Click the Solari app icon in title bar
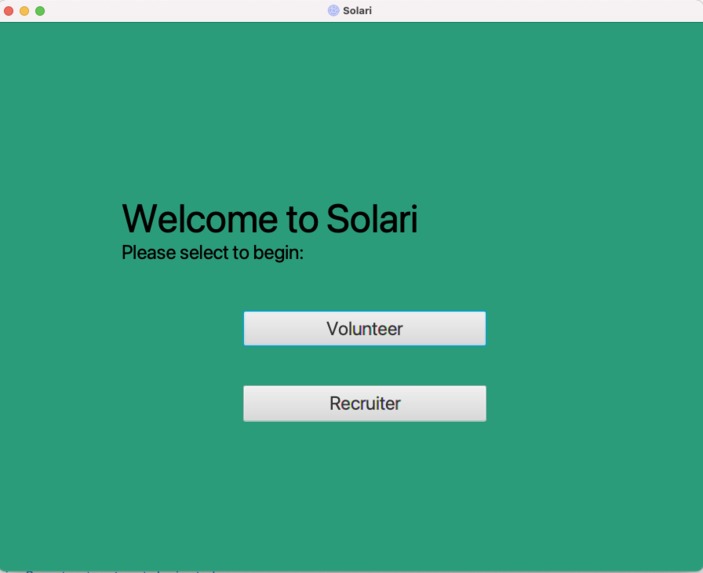This screenshot has height=573, width=703. click(334, 10)
